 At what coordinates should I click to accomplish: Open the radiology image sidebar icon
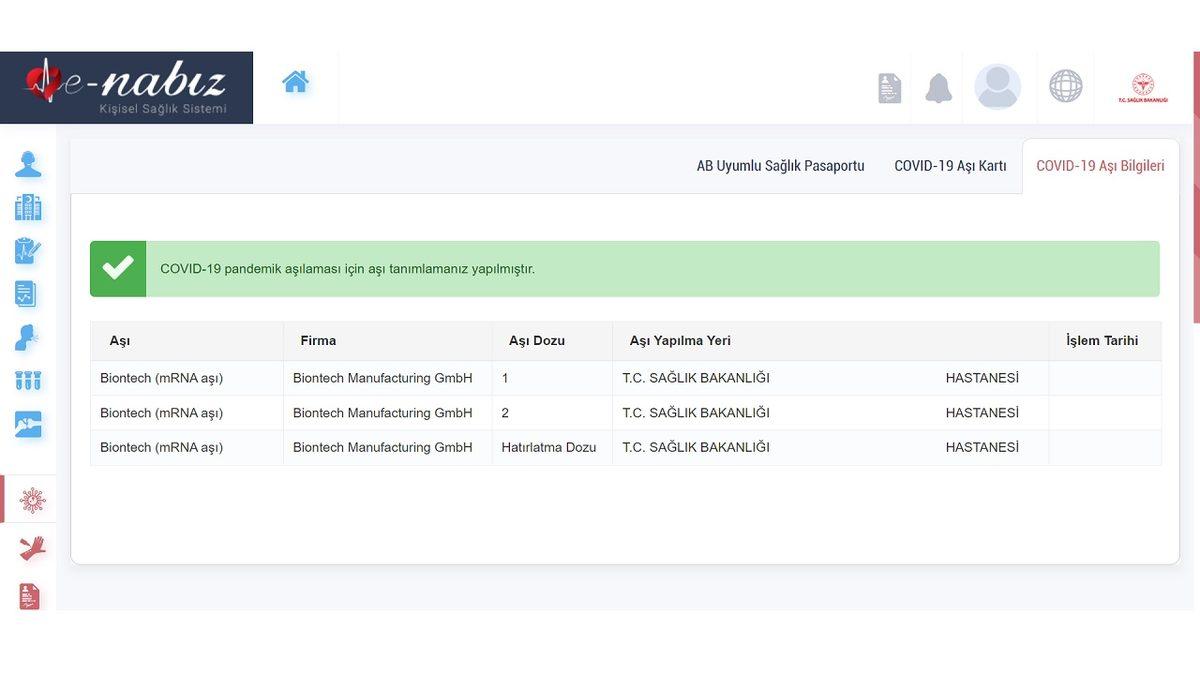pos(28,424)
